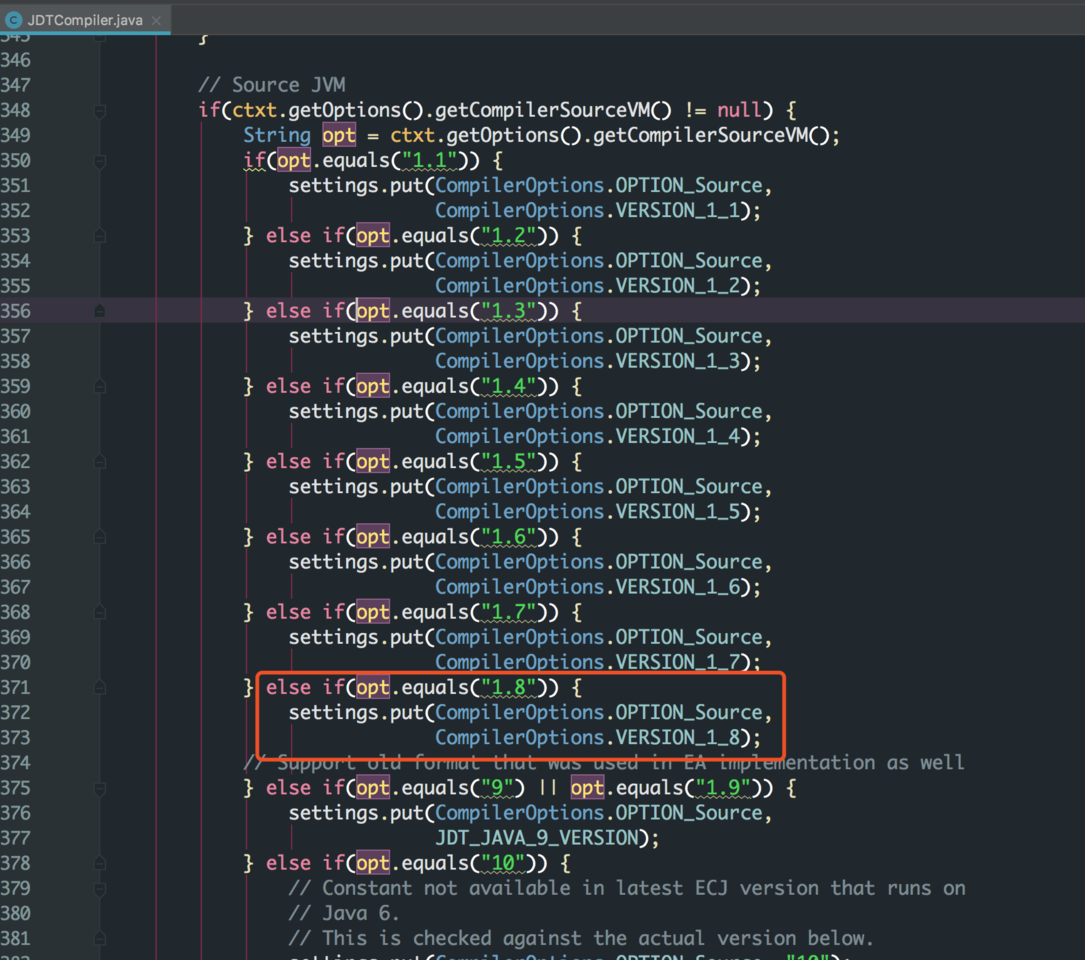Click the fold handle on line 365

[100, 537]
